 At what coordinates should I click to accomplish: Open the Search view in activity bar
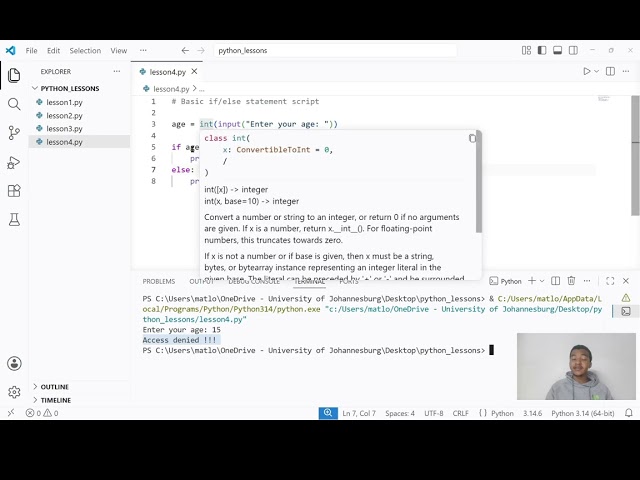tap(14, 104)
